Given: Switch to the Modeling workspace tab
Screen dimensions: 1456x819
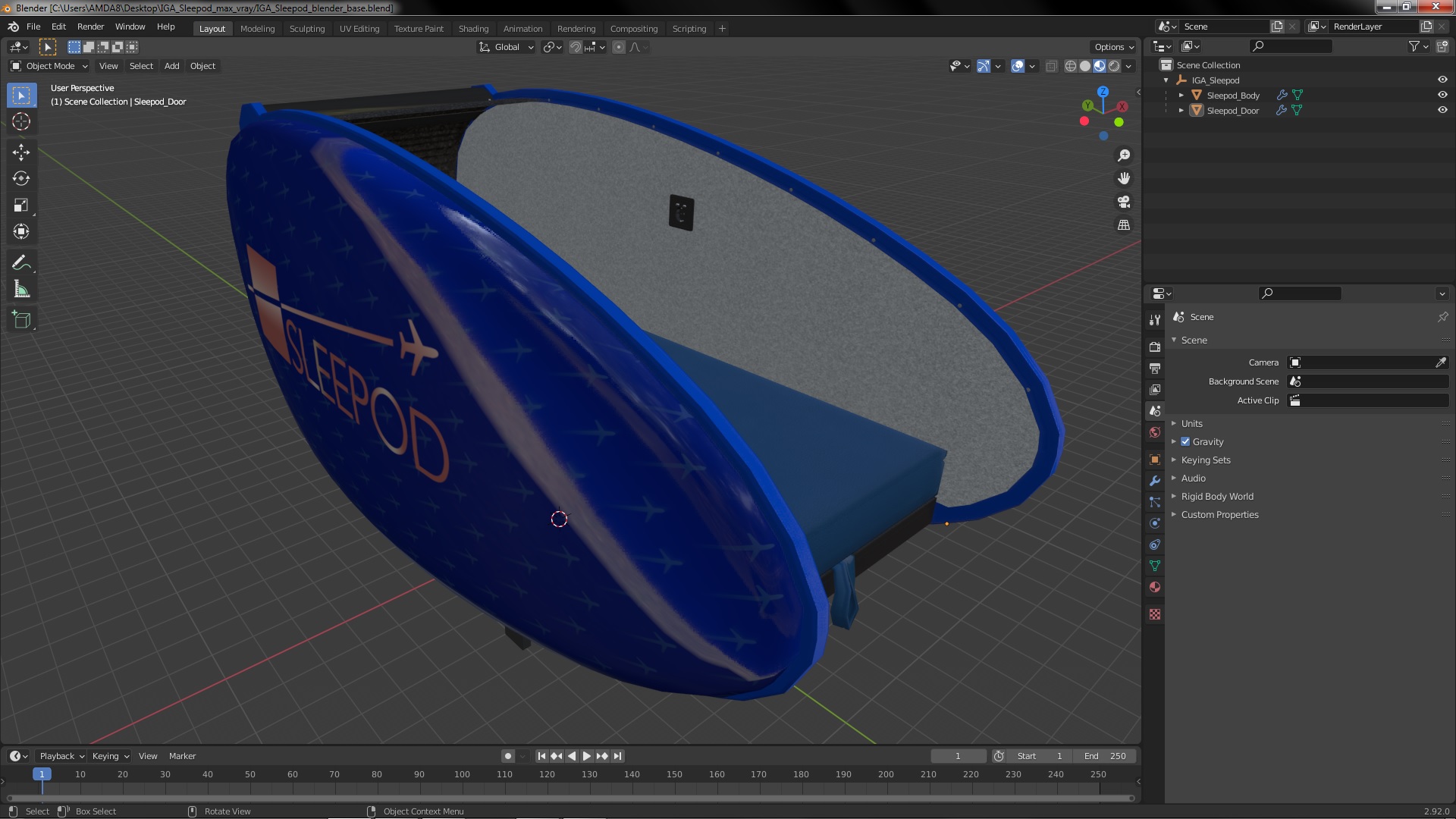Looking at the screenshot, I should (257, 29).
